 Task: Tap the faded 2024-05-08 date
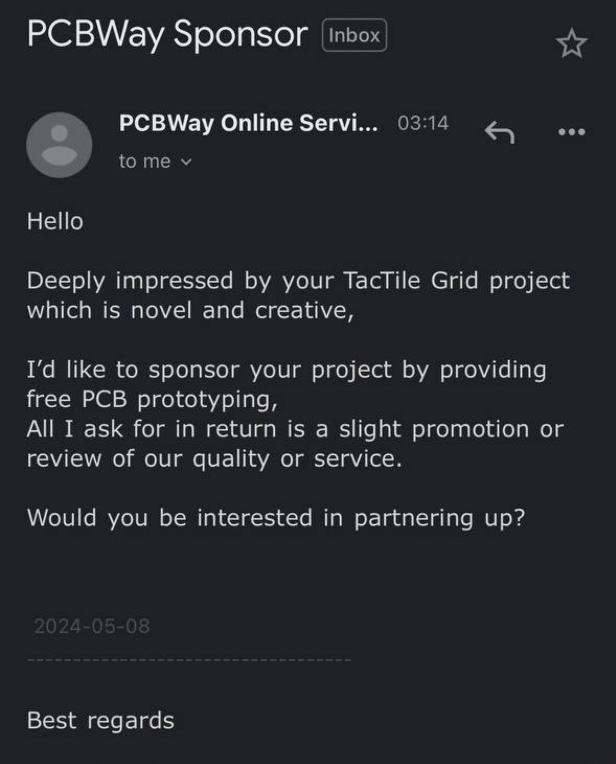tap(92, 627)
